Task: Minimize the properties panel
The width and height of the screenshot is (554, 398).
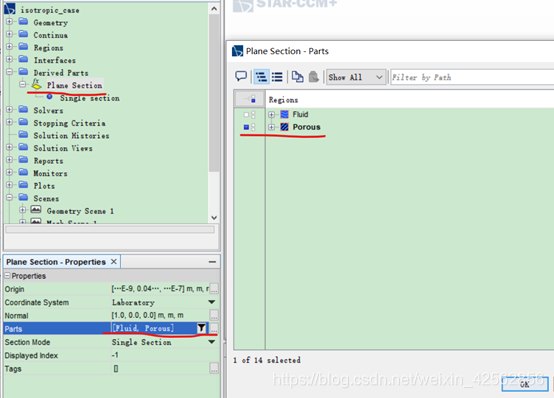Action: [x=212, y=262]
